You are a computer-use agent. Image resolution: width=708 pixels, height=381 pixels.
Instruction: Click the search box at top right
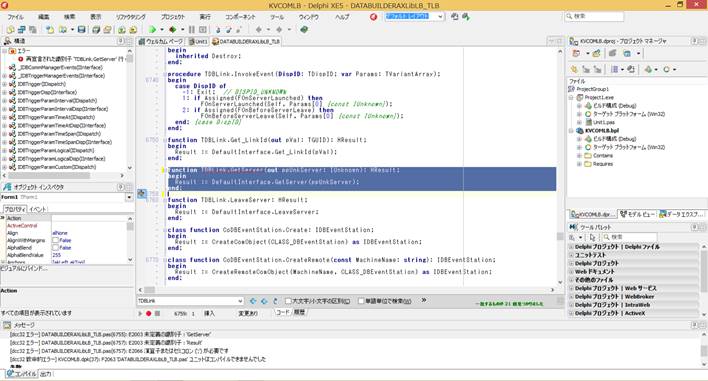point(594,16)
